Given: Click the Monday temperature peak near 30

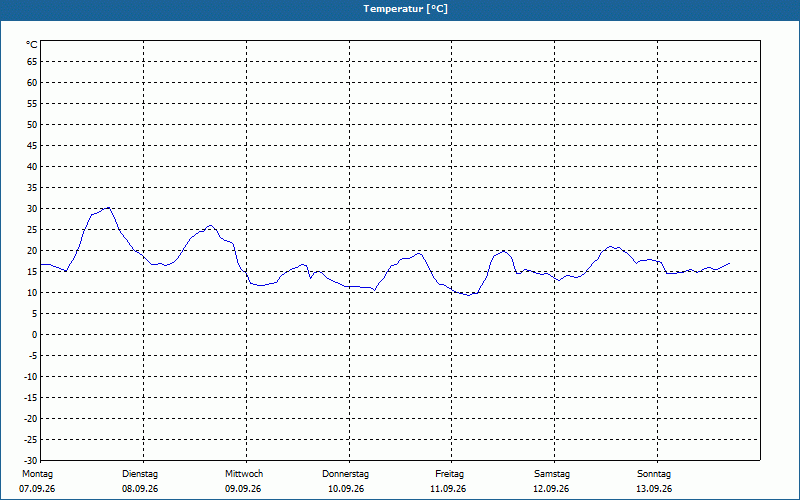Looking at the screenshot, I should 108,208.
